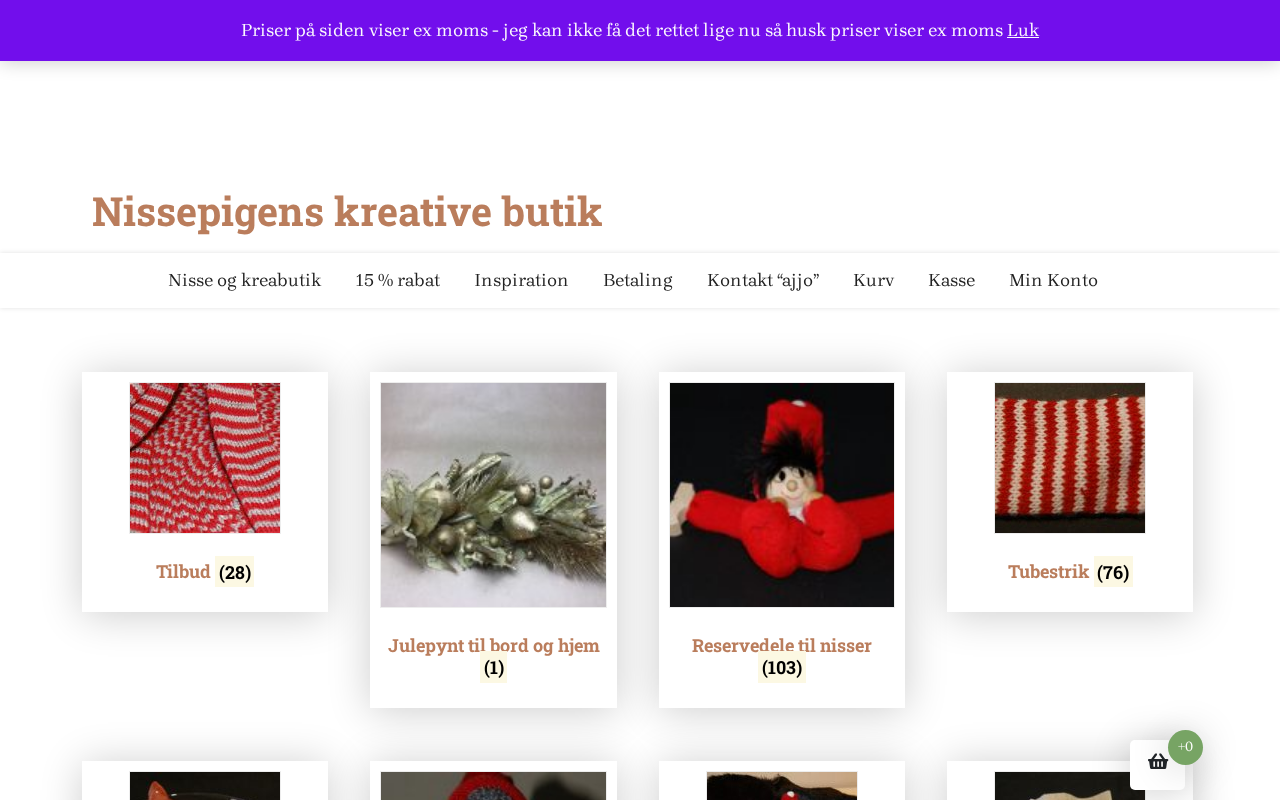Open the Tubestrik red-white knit thumbnail
1280x800 pixels.
click(1070, 458)
